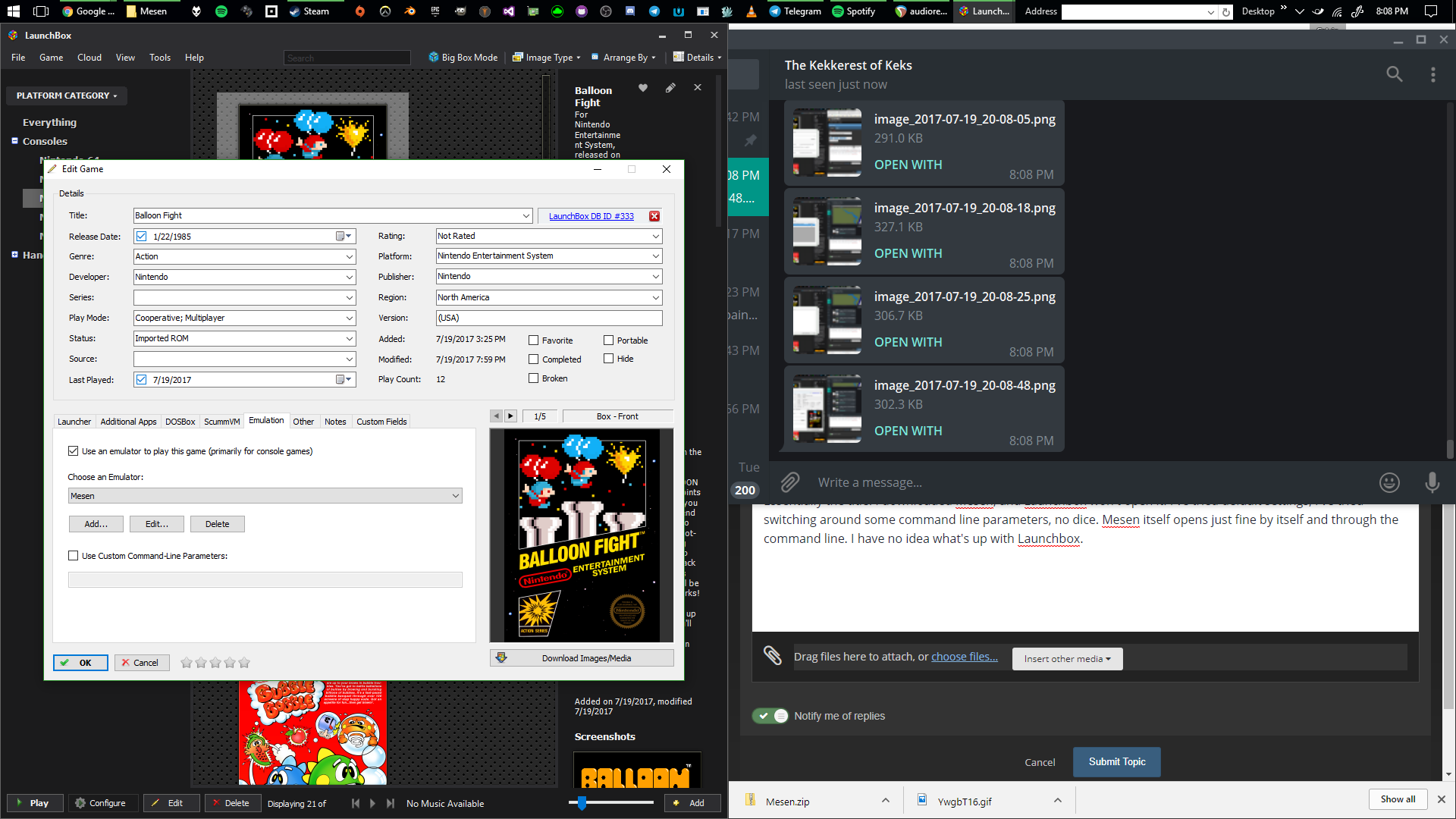Check the Hide checkbox
Viewport: 1456px width, 819px height.
coord(608,359)
